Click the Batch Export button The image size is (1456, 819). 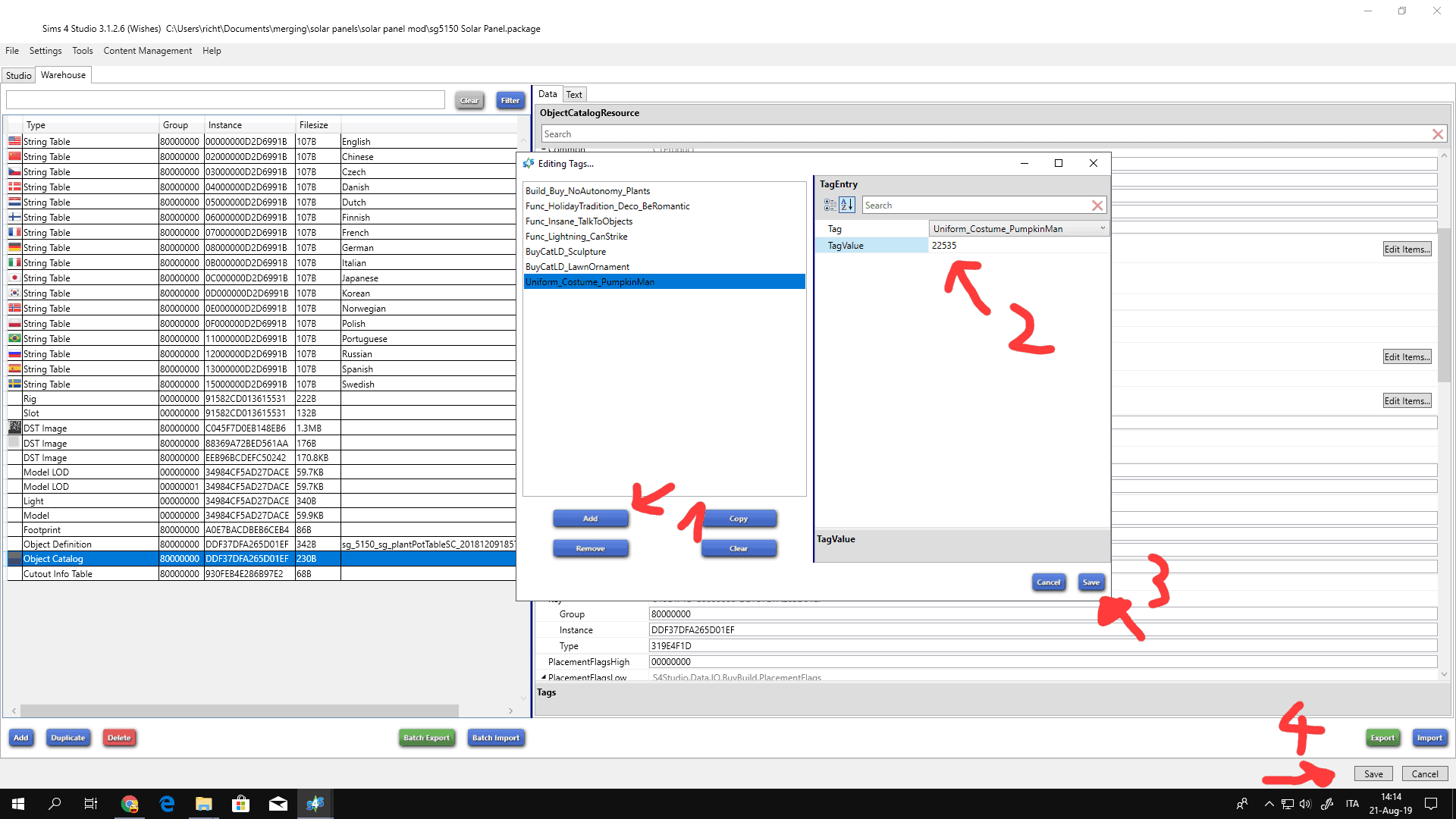click(x=426, y=738)
